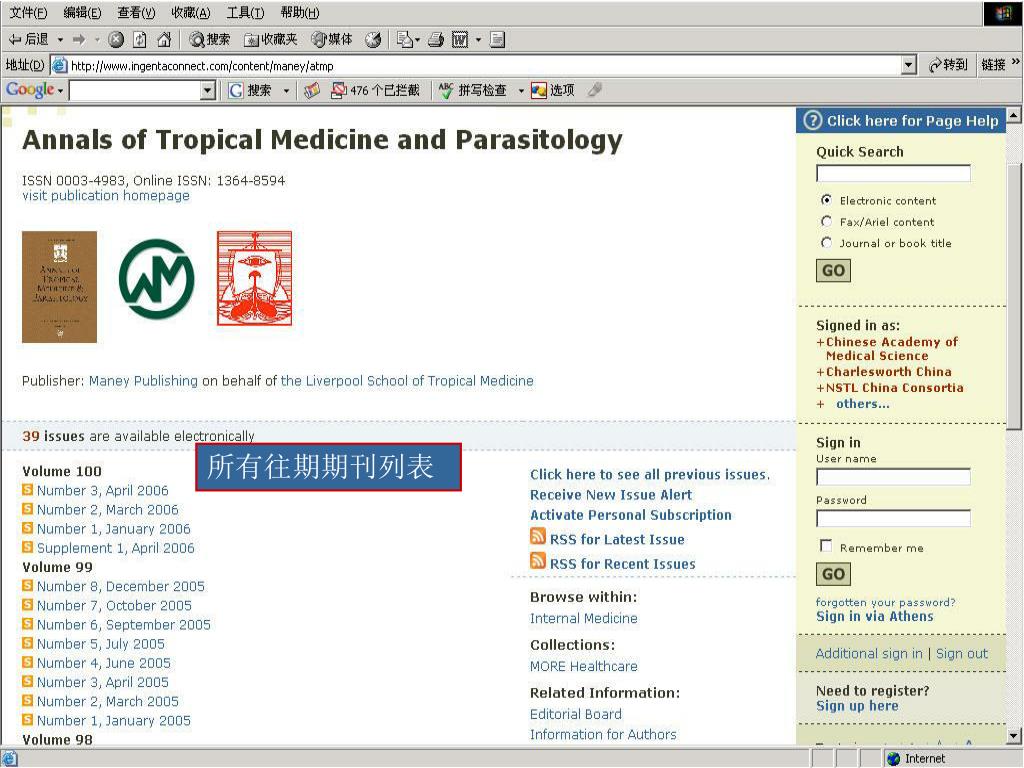Screen dimensions: 1024x768
Task: Open the Google search button dropdown arrow
Action: point(286,90)
